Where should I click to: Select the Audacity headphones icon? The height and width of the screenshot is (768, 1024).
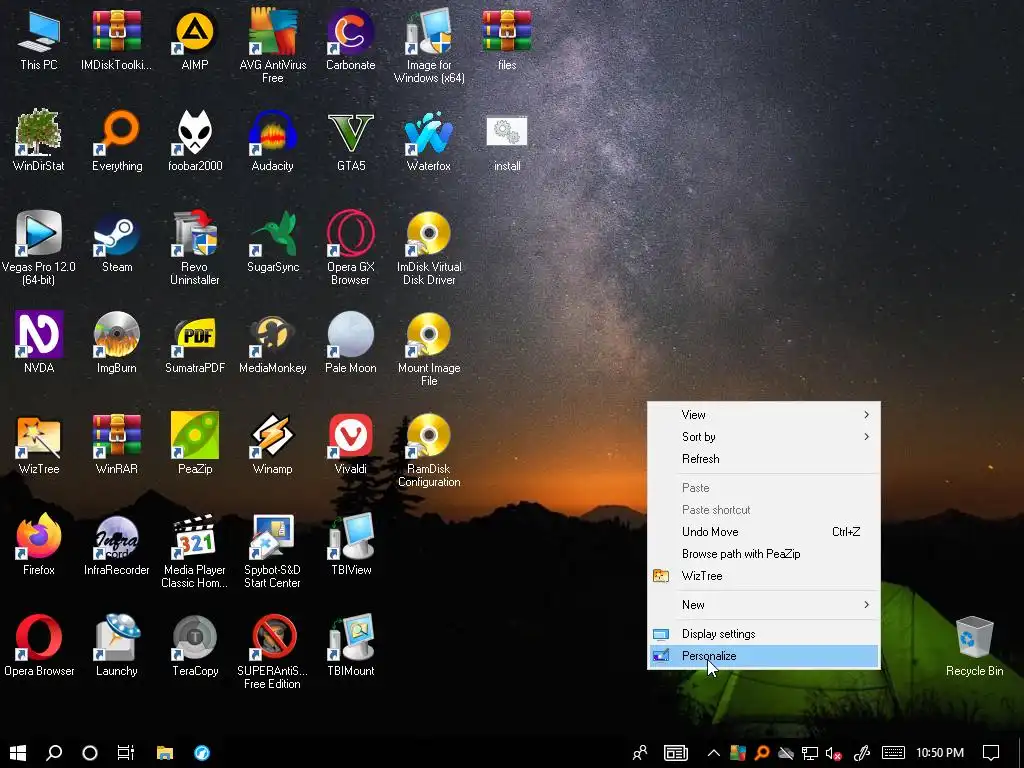pyautogui.click(x=272, y=133)
